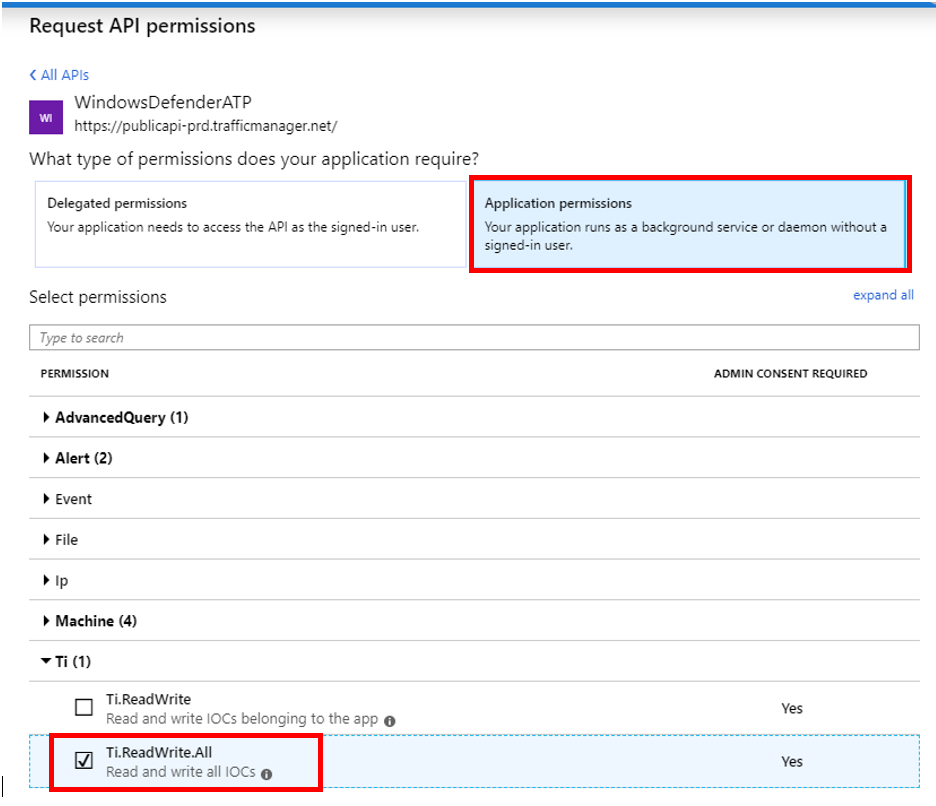Go back to All APIs

tap(59, 75)
